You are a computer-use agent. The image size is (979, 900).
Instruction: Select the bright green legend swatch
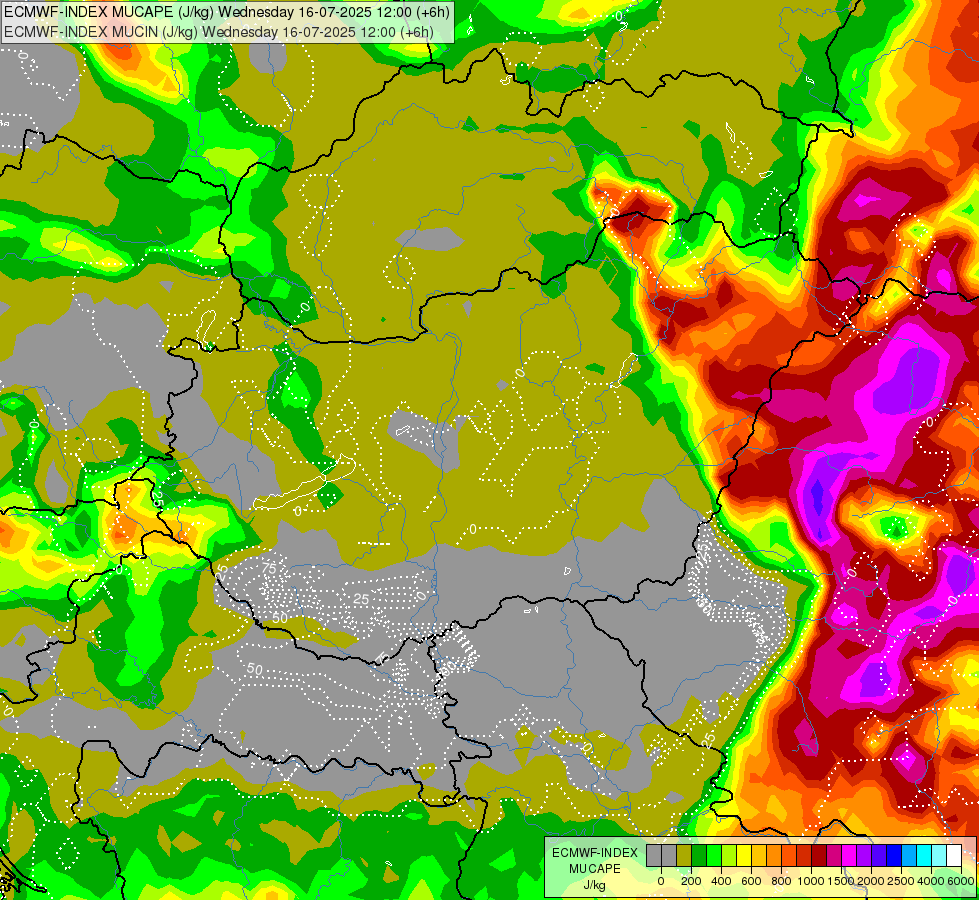(x=714, y=855)
